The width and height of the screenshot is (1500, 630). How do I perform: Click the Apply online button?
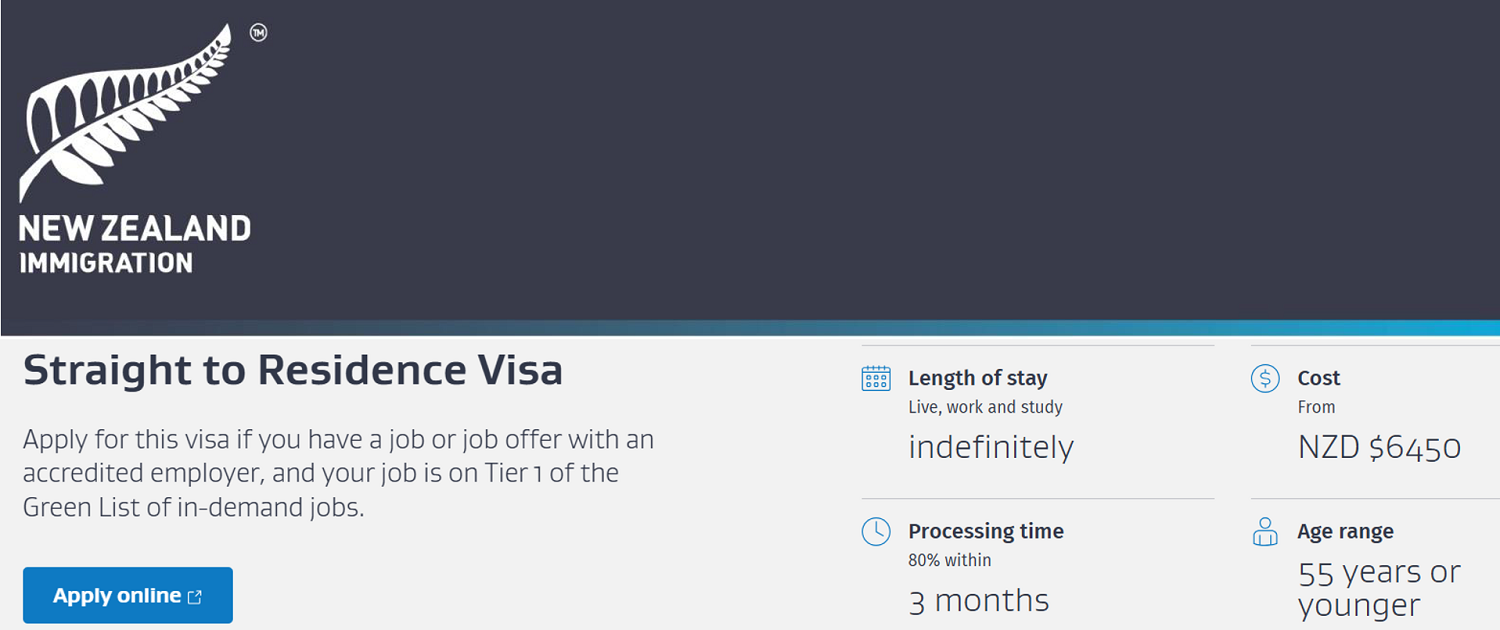pos(128,595)
